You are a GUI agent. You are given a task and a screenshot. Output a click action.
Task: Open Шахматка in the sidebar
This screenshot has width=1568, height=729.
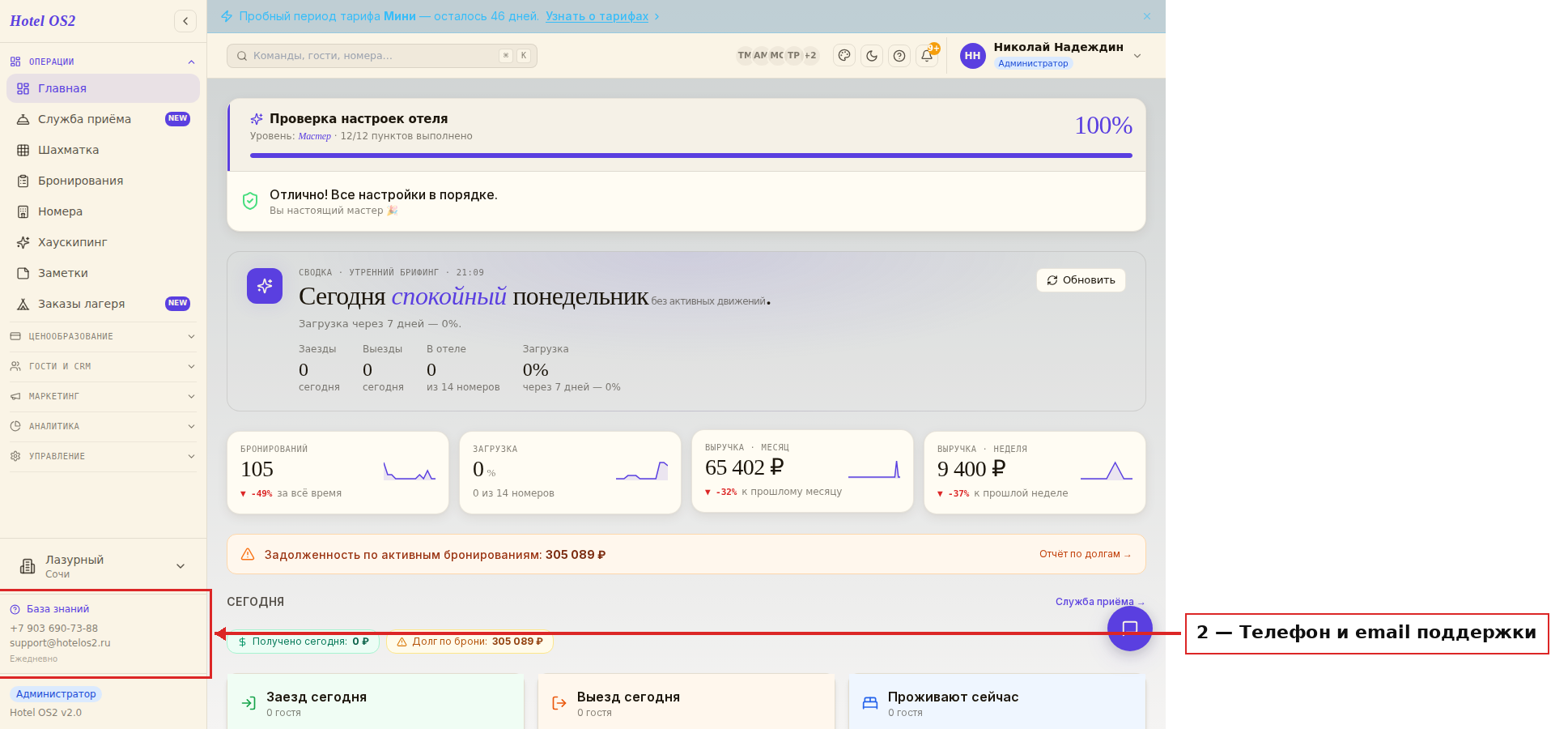103,150
